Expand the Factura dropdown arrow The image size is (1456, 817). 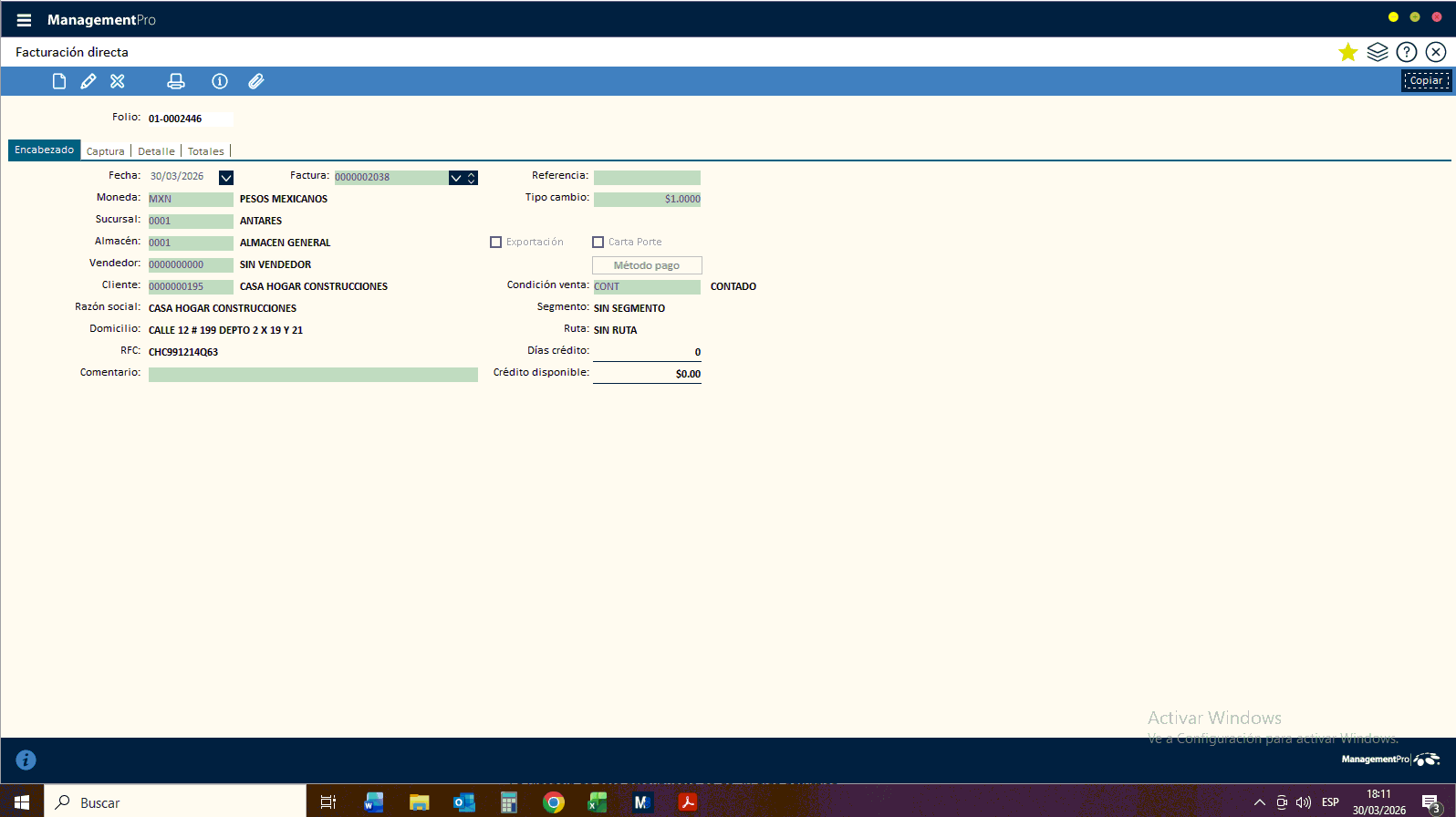(456, 178)
